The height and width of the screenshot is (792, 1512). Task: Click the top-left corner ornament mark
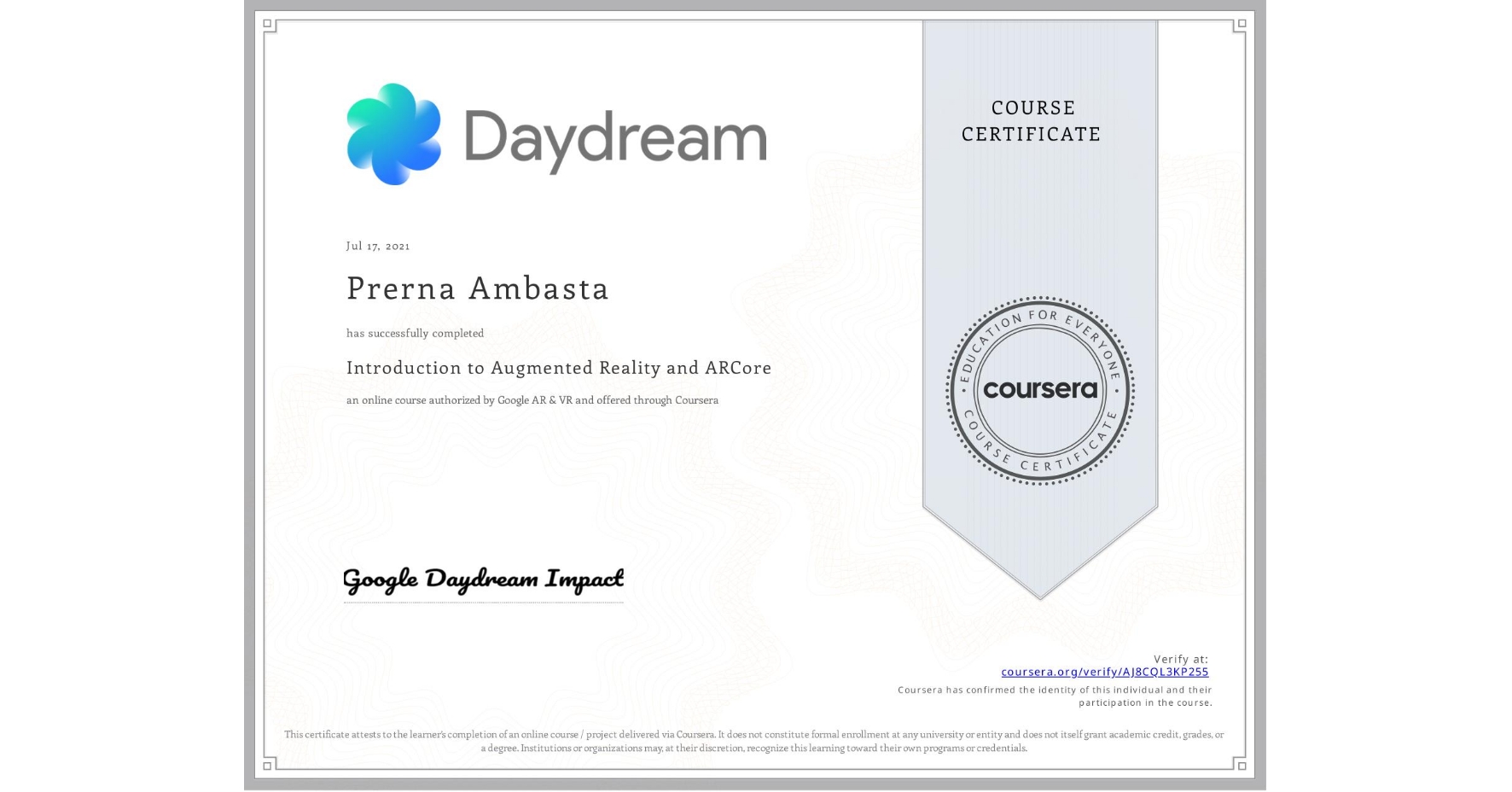[267, 24]
